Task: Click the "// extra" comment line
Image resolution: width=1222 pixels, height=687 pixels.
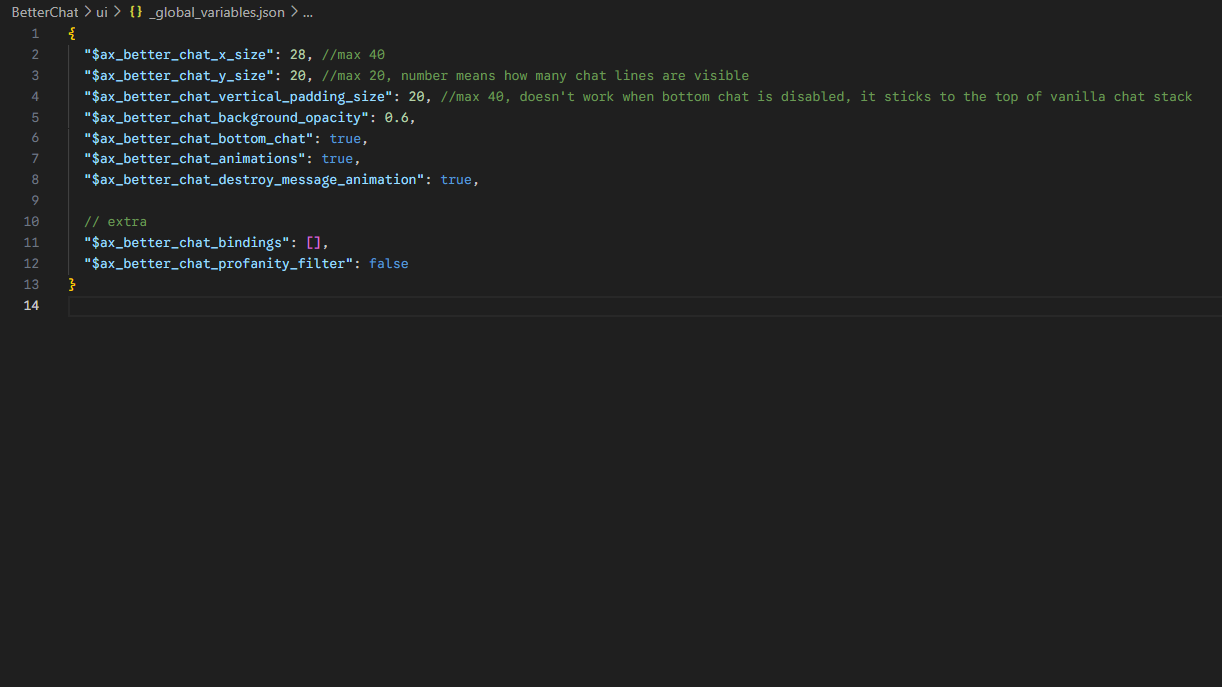Action: [115, 222]
